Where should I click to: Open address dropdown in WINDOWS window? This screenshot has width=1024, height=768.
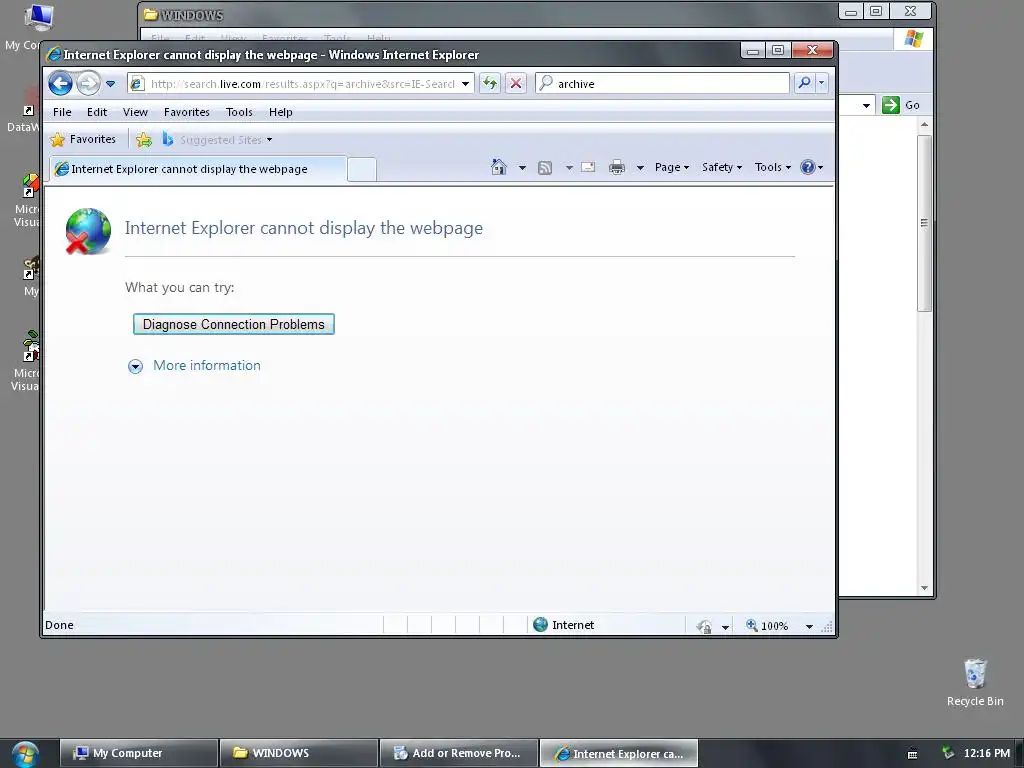[x=866, y=105]
